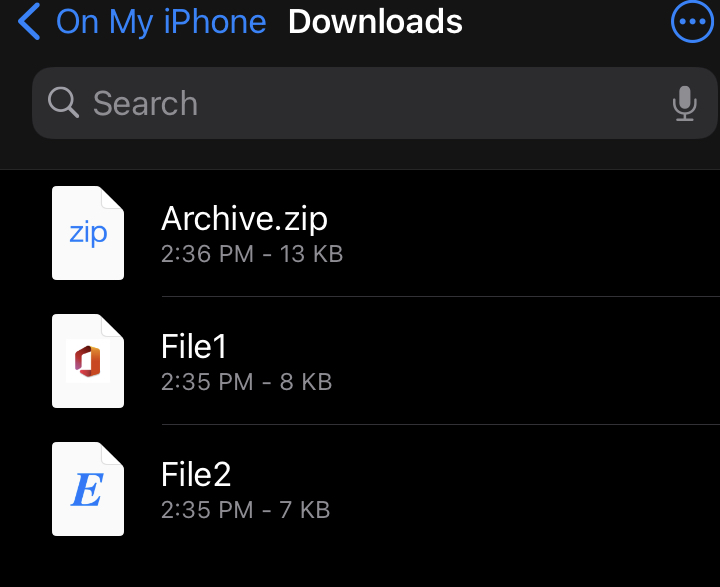This screenshot has width=720, height=587.
Task: Tap File2's 2:35 PM - 7 KB details
Action: pos(245,510)
